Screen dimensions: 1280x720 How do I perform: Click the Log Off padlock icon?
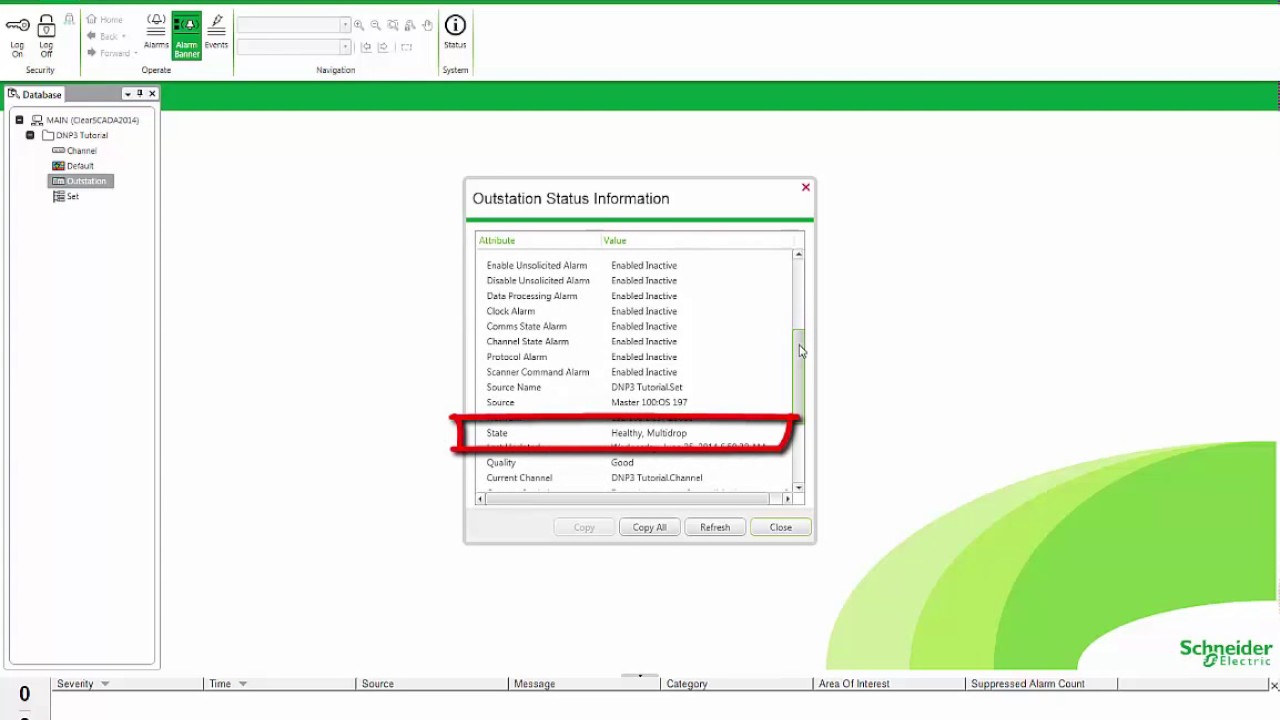click(x=46, y=26)
